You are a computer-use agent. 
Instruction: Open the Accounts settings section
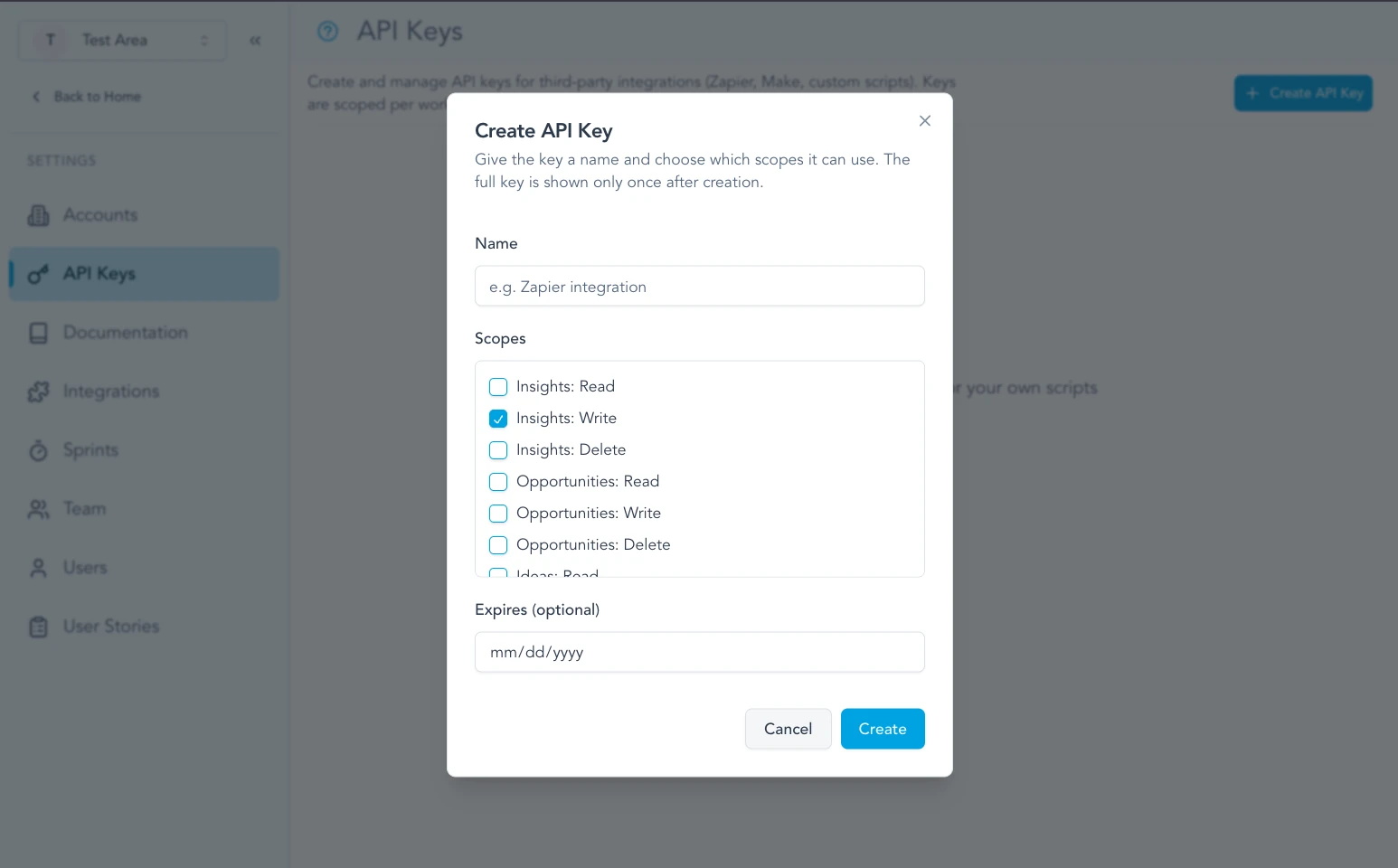pyautogui.click(x=99, y=215)
